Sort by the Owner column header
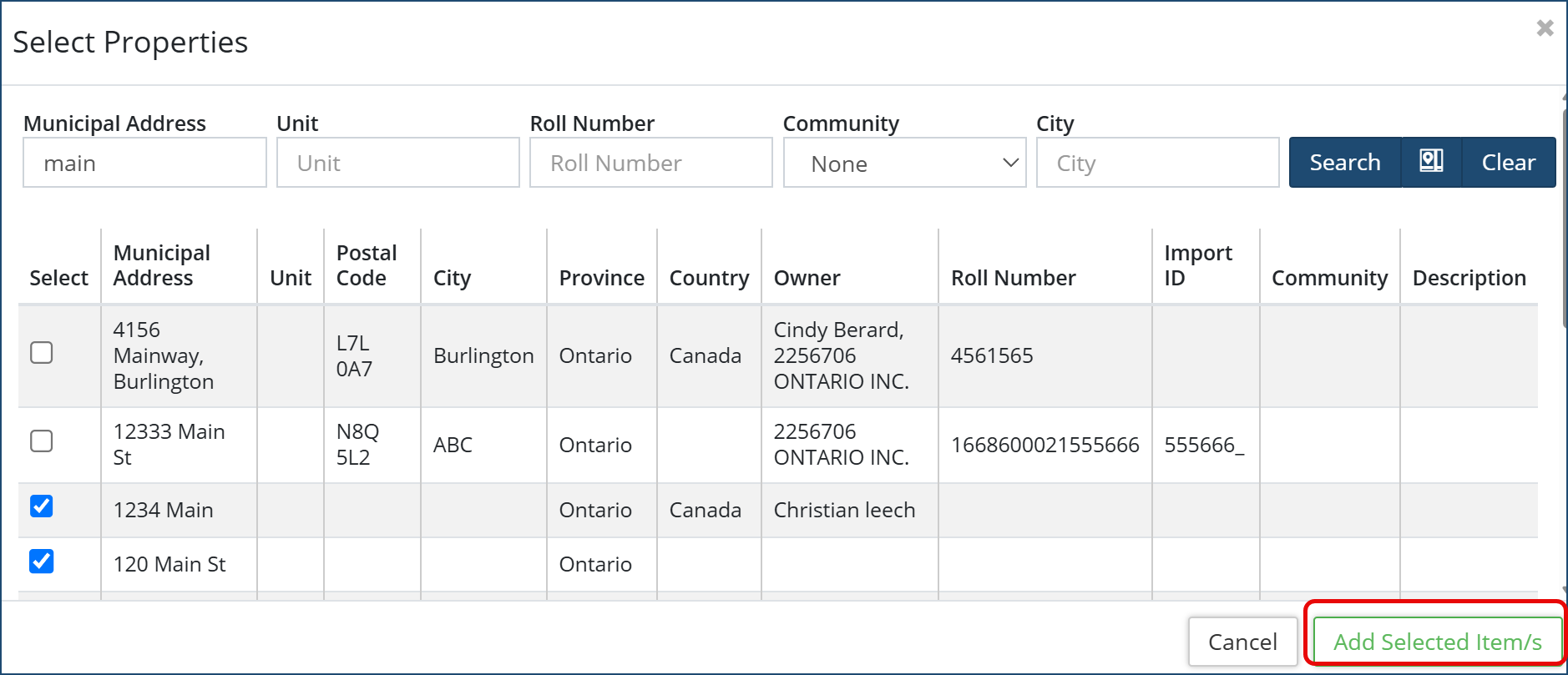The width and height of the screenshot is (1568, 675). 807,278
